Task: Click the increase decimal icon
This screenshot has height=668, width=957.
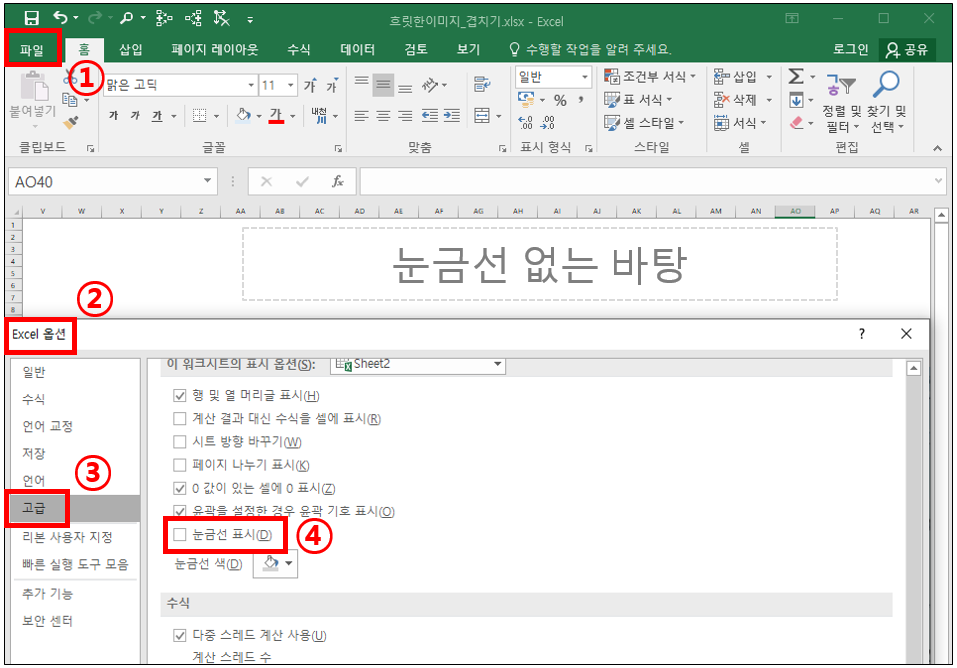Action: click(x=525, y=123)
